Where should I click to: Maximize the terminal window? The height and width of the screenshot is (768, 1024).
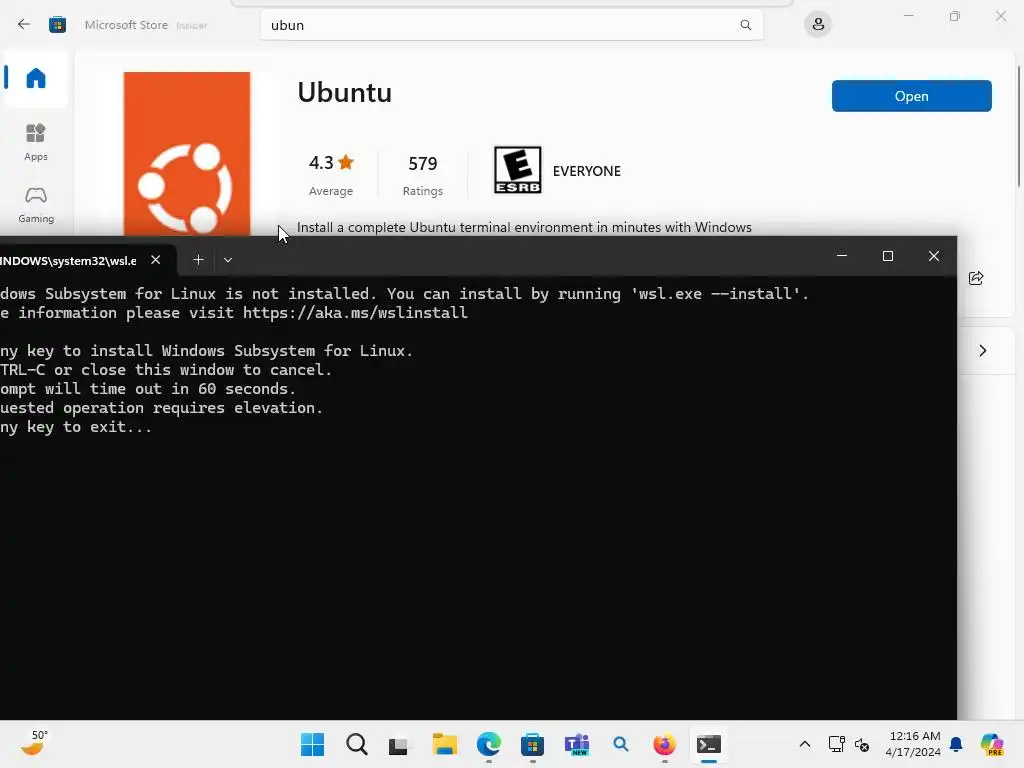point(888,256)
